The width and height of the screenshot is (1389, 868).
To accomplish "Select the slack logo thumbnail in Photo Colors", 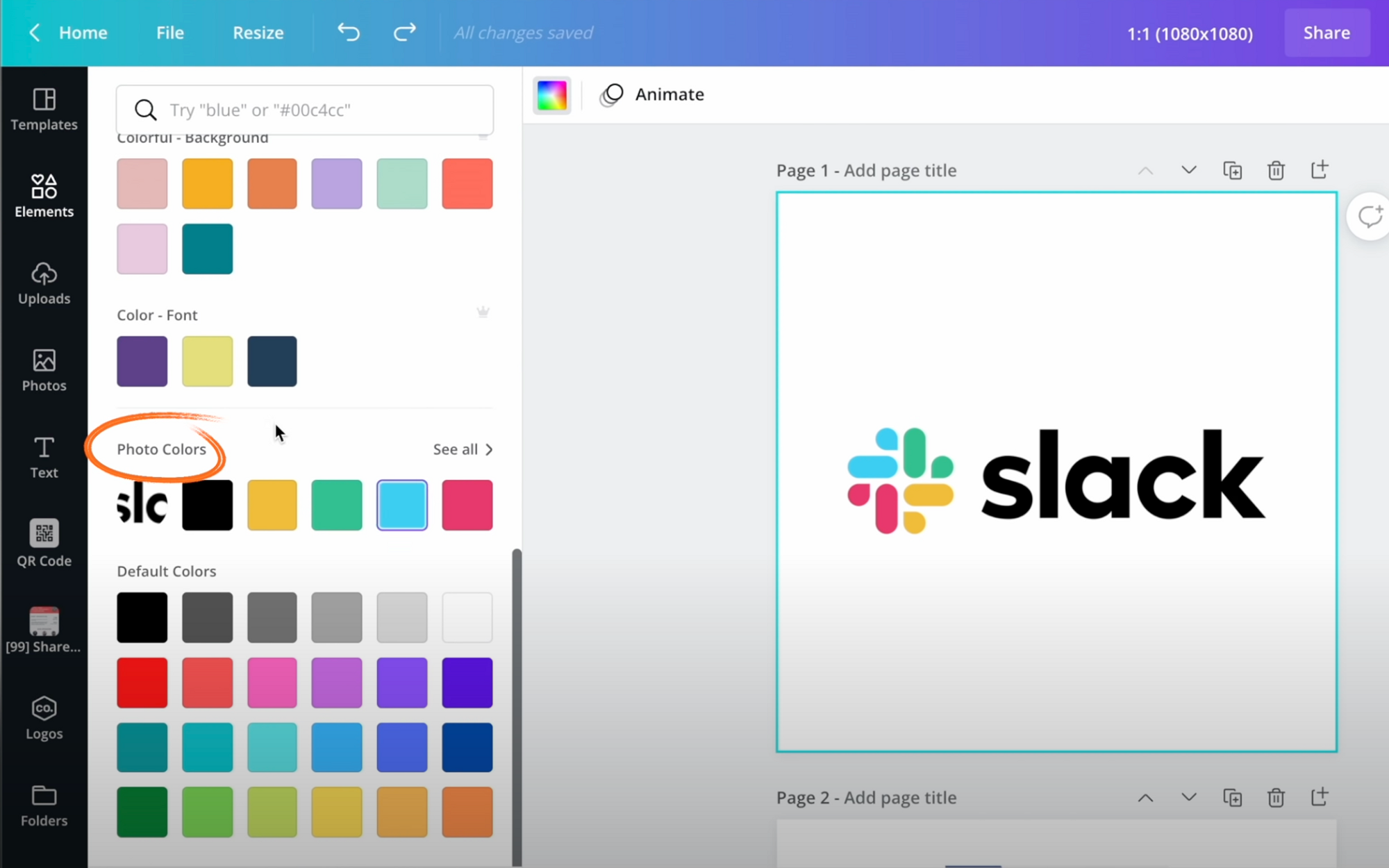I will tap(142, 505).
